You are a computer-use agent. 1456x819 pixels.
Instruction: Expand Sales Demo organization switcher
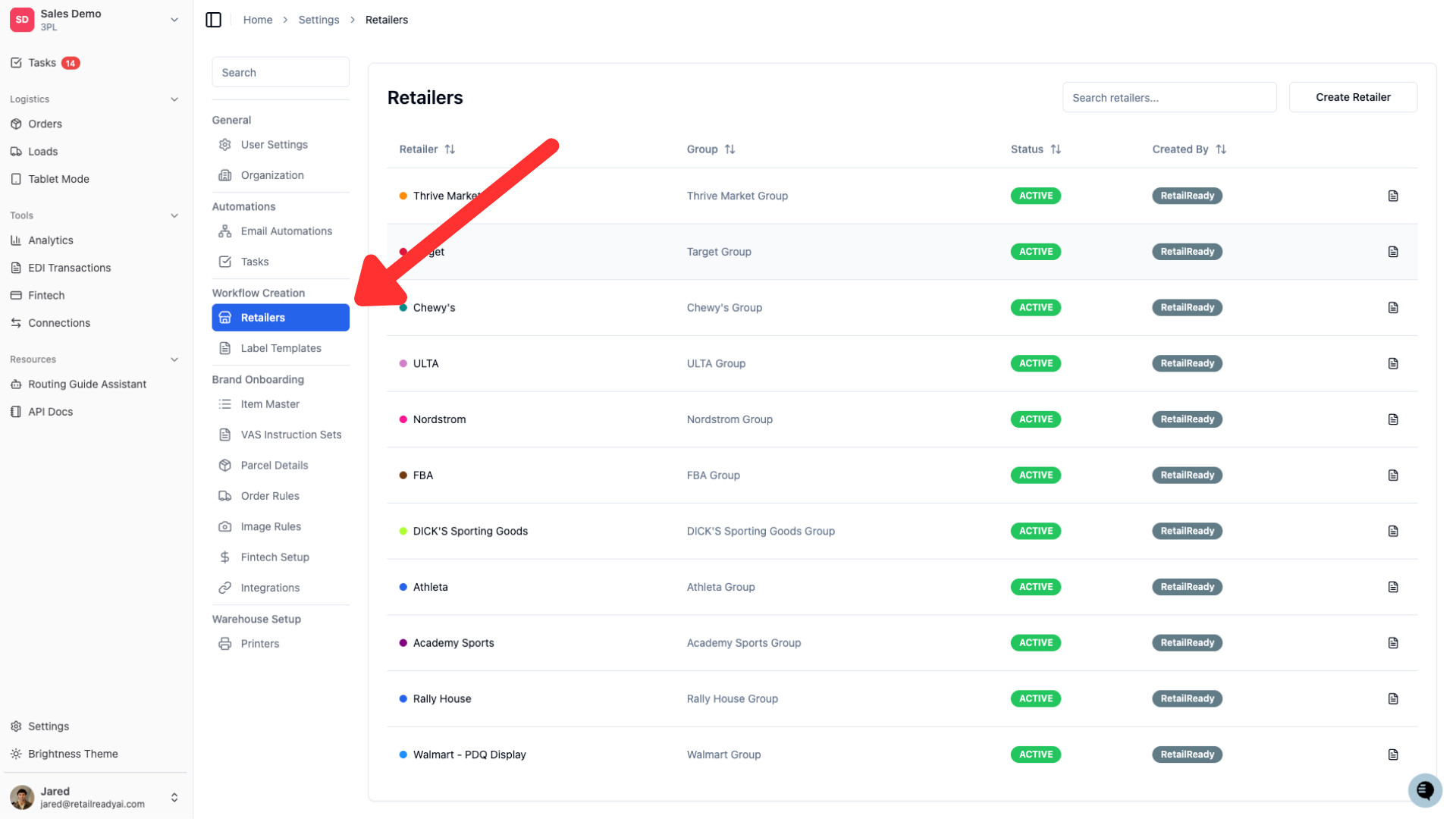tap(174, 20)
